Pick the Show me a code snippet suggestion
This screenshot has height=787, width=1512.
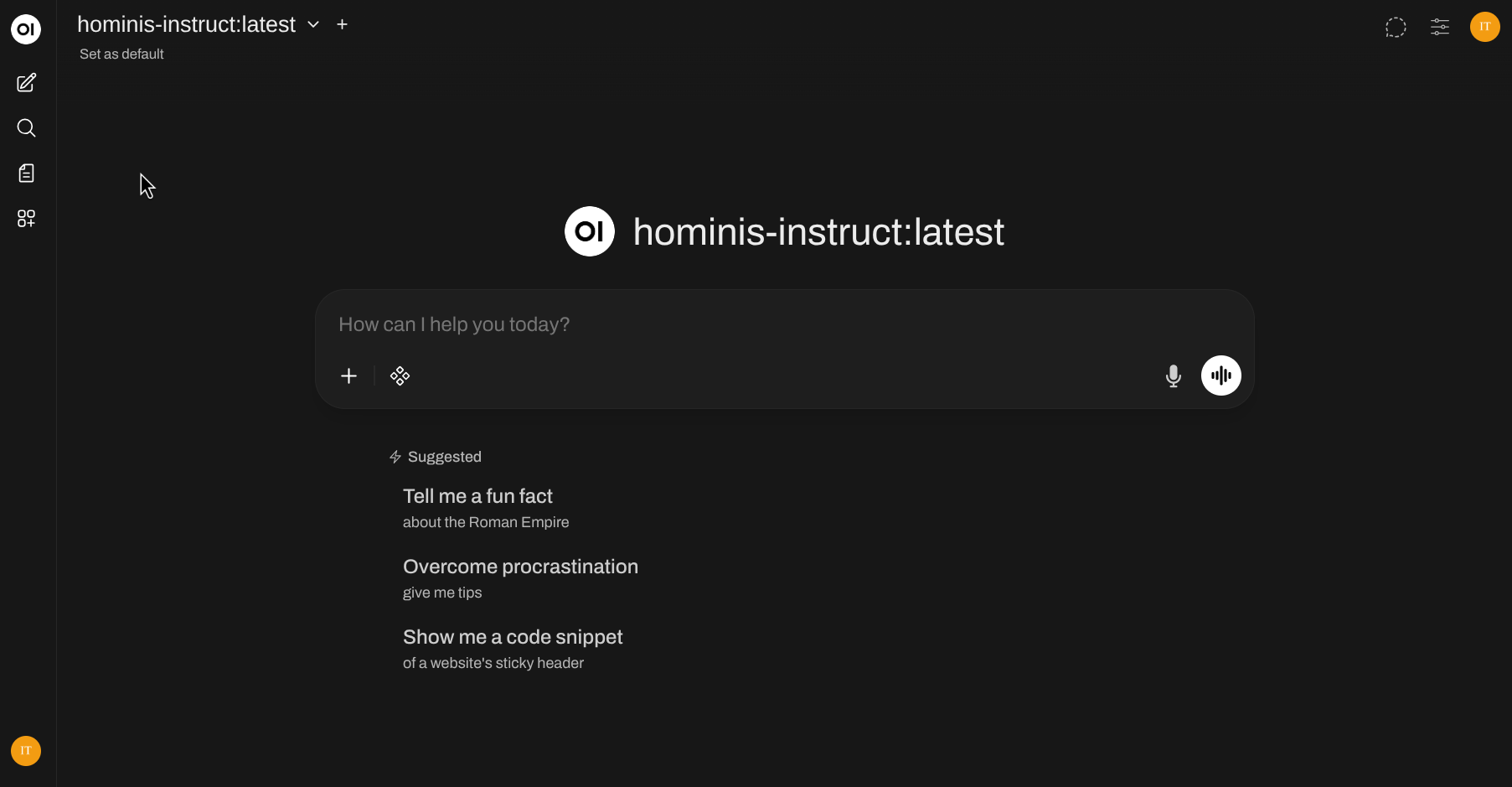(x=513, y=648)
